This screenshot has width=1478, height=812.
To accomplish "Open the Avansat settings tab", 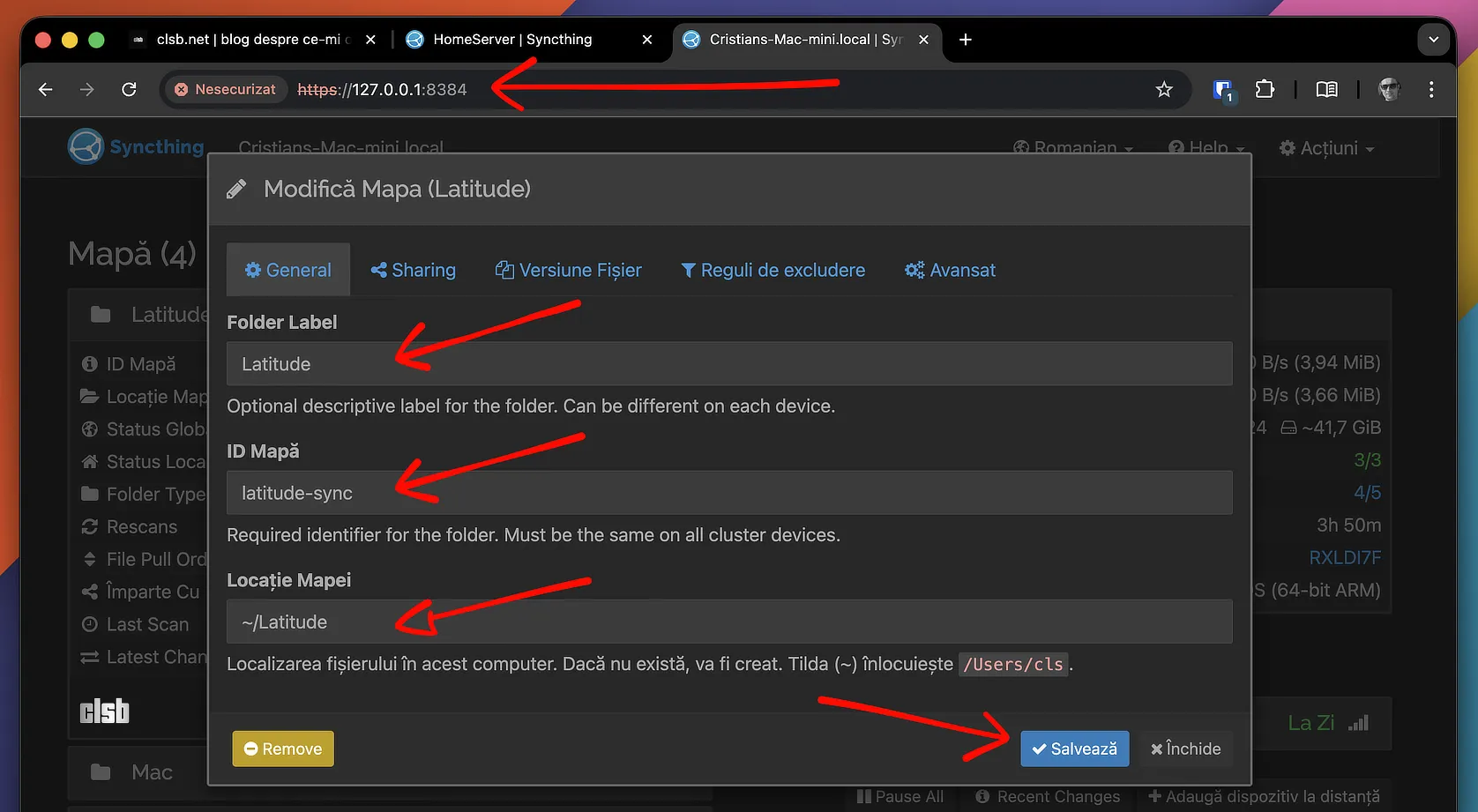I will pyautogui.click(x=950, y=270).
